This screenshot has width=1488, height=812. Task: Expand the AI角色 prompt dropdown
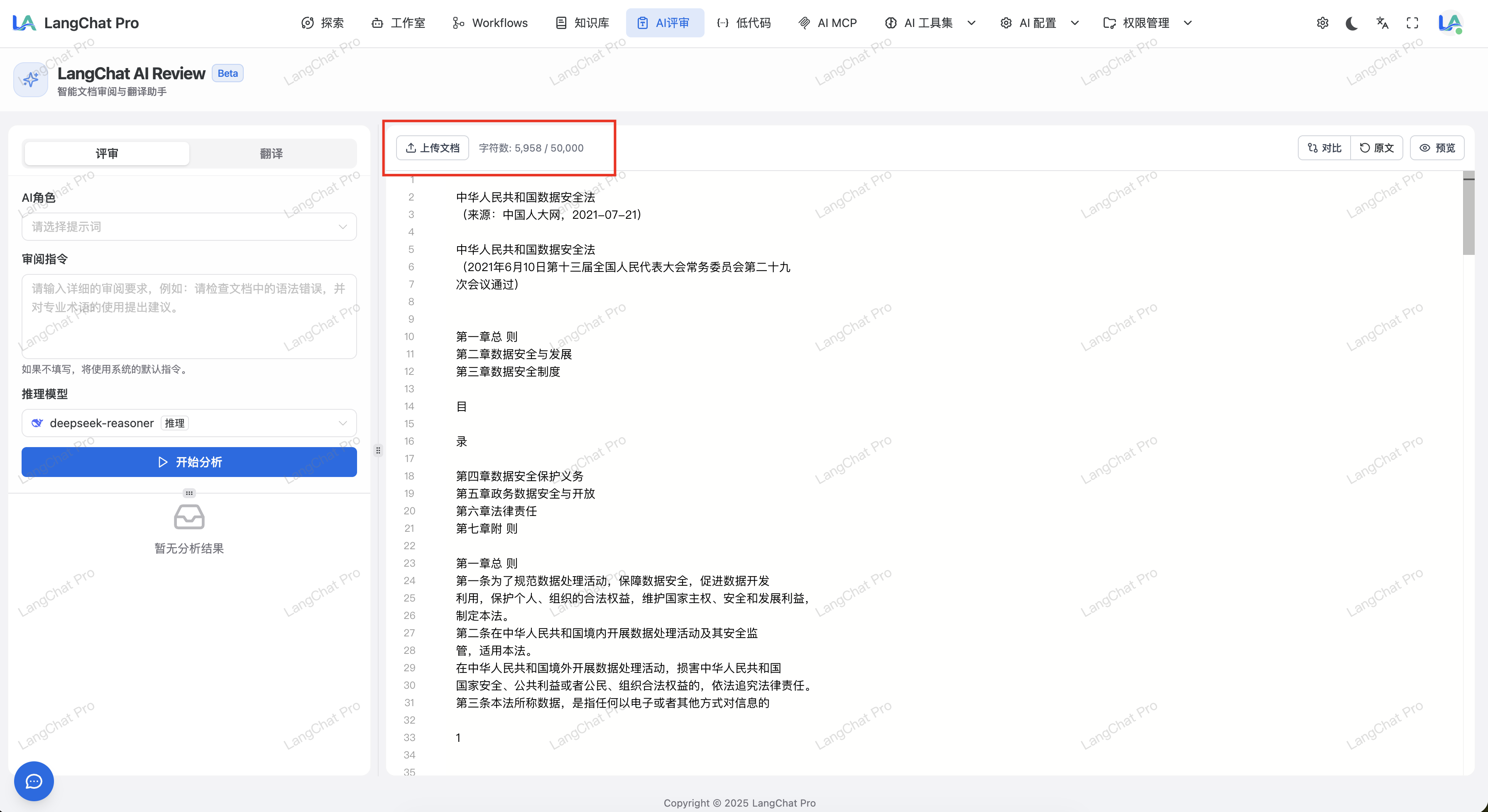(x=189, y=227)
